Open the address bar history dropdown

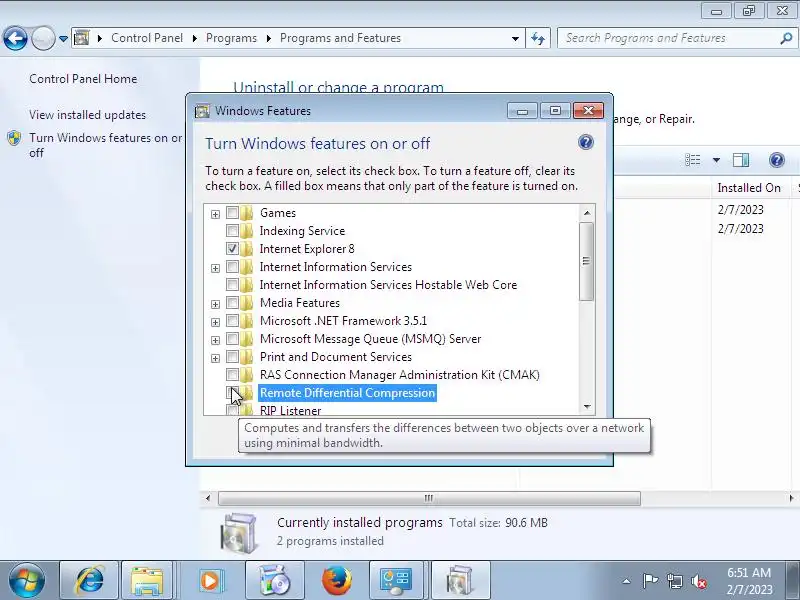[x=515, y=38]
